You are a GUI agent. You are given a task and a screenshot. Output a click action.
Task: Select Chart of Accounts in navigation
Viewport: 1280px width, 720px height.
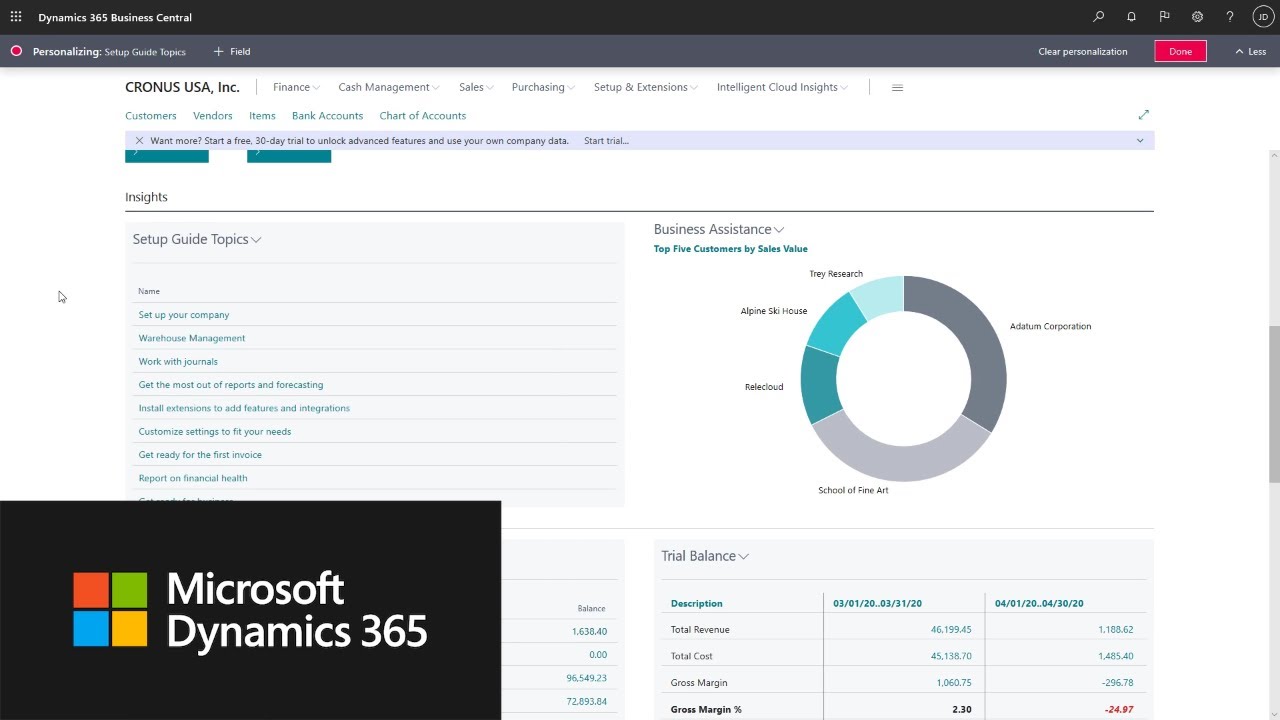pos(422,116)
